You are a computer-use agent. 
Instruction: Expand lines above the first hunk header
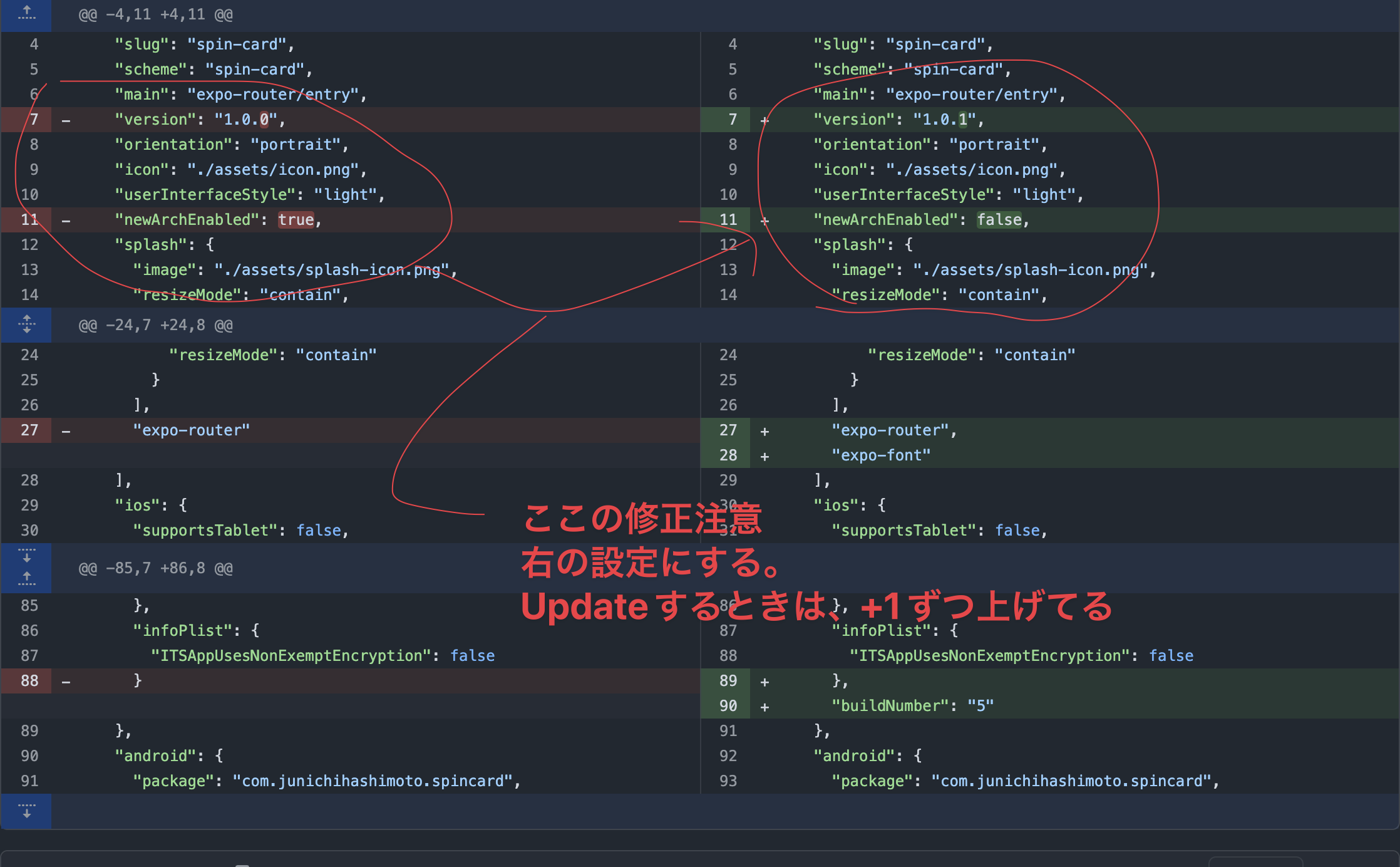pos(26,14)
